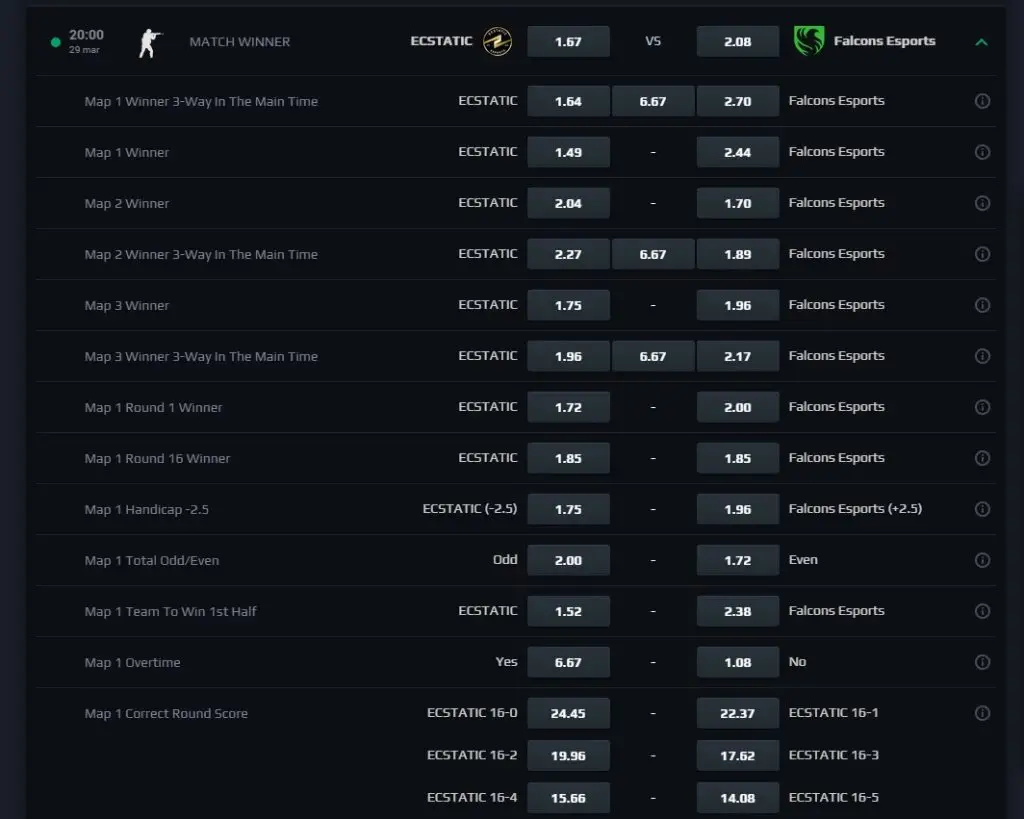Open info for Map 1 Team To Win 1st Half
The width and height of the screenshot is (1024, 819).
(982, 611)
